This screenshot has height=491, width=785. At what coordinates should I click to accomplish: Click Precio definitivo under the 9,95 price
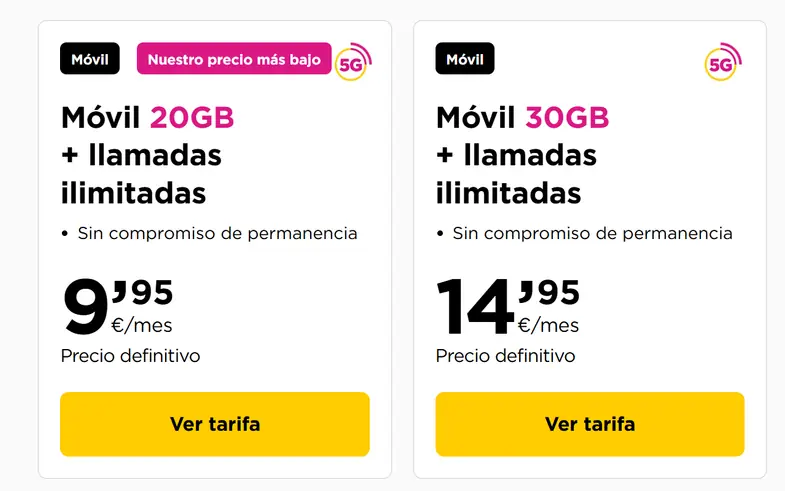point(130,356)
